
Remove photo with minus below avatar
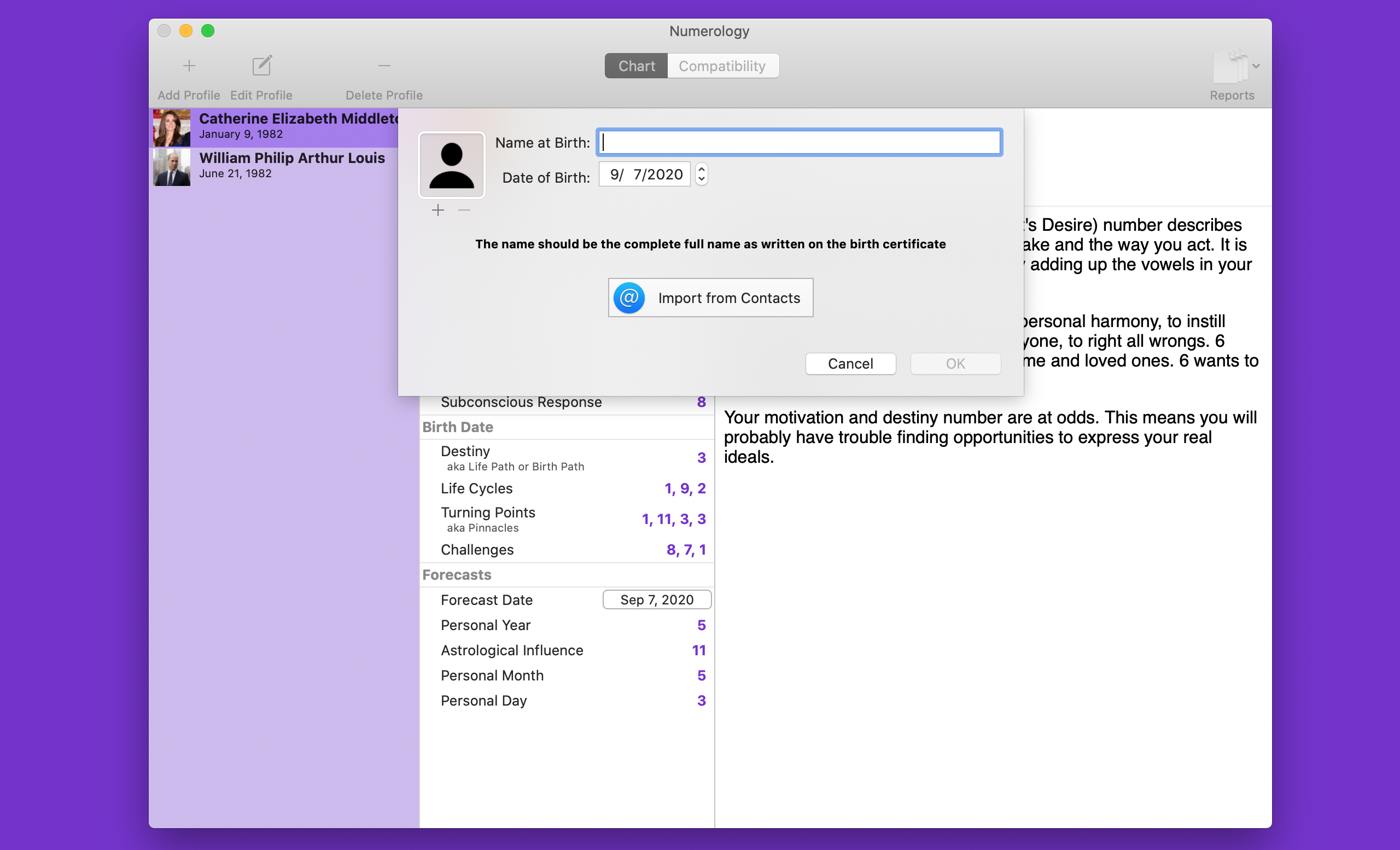[464, 210]
